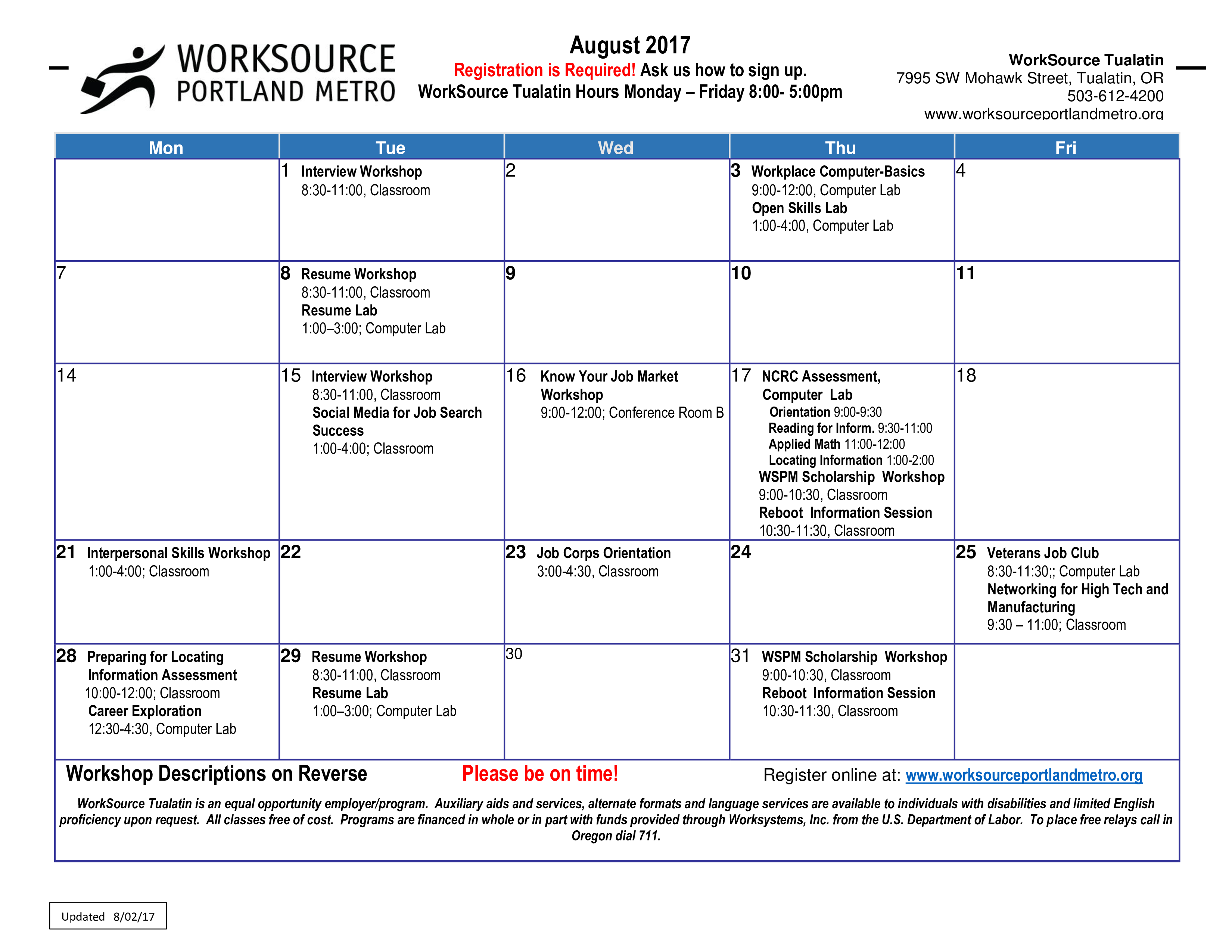
Task: Select Know Your Job Market Workshop
Action: (609, 385)
